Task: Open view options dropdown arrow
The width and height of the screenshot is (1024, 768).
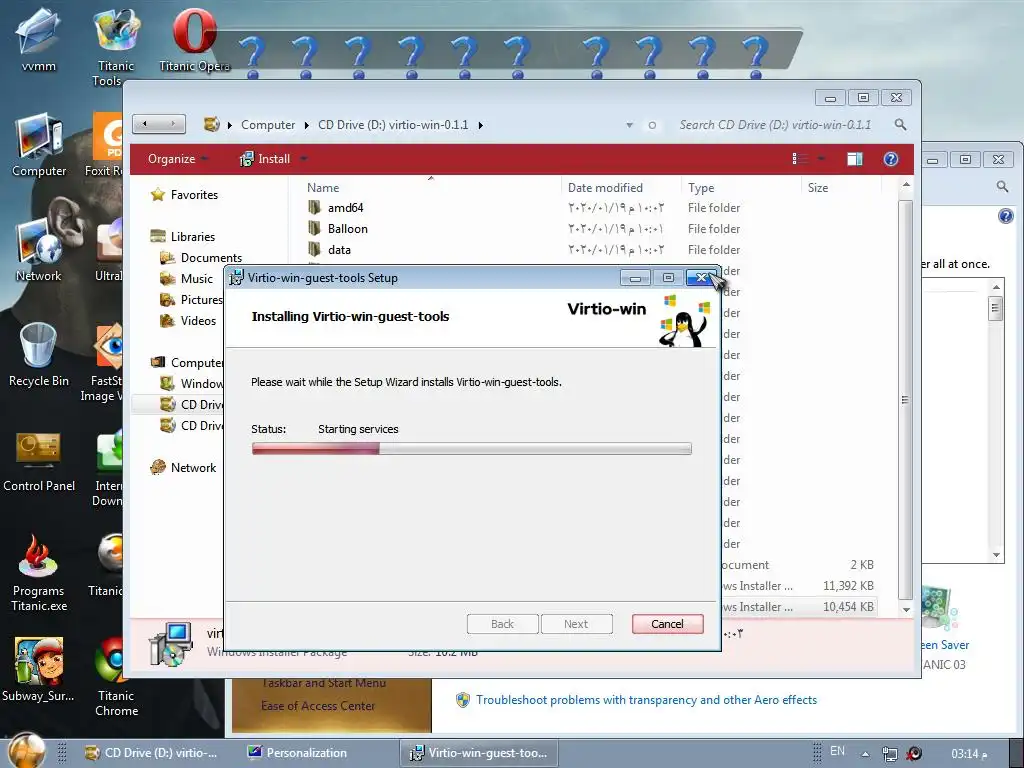Action: (x=821, y=159)
